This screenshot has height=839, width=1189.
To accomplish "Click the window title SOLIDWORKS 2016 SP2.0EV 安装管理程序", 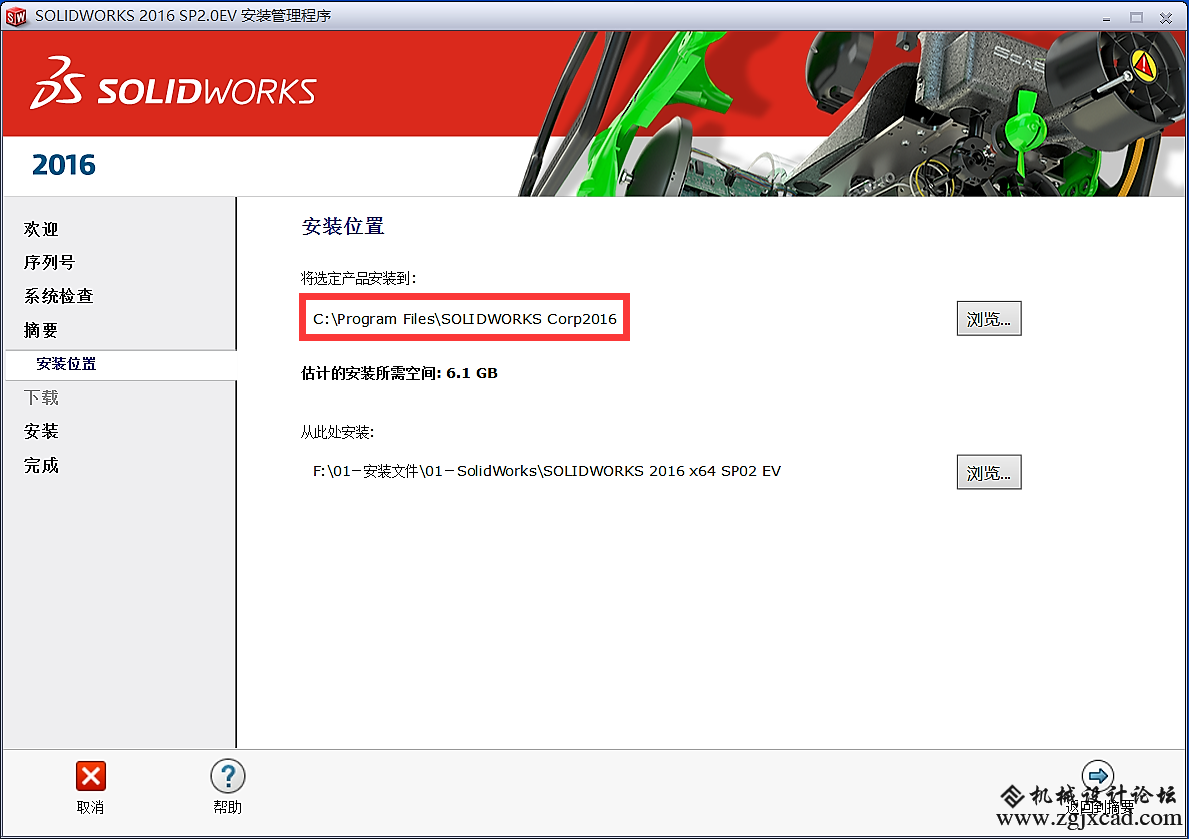I will point(183,16).
